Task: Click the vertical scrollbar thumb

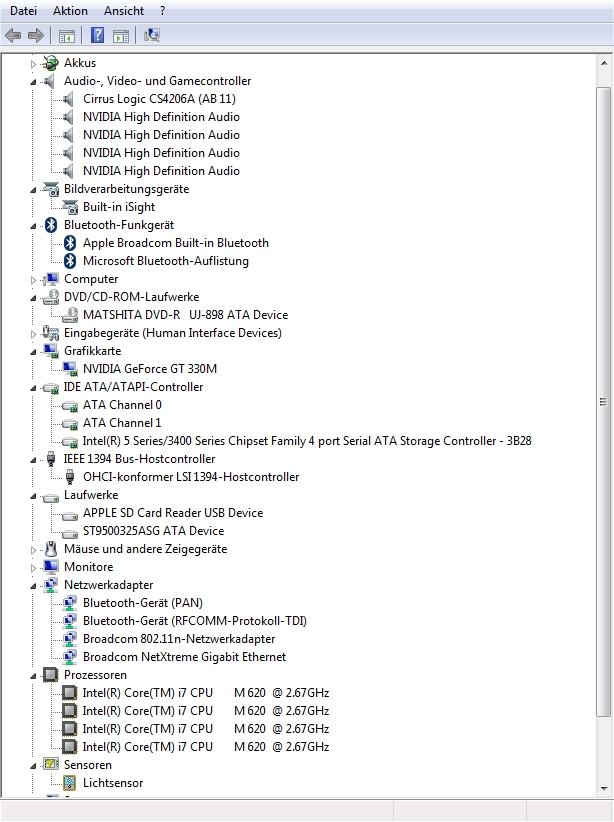Action: pos(603,400)
